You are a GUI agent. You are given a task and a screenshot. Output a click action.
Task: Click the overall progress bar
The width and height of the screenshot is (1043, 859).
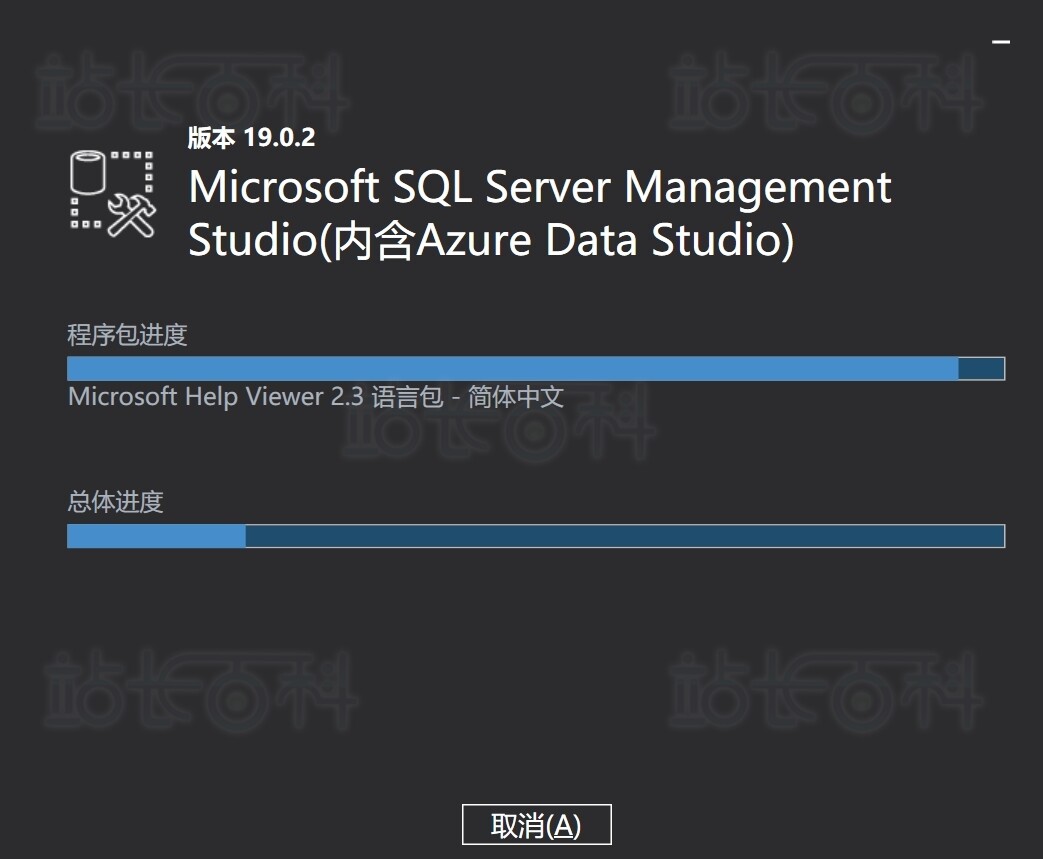pyautogui.click(x=536, y=536)
